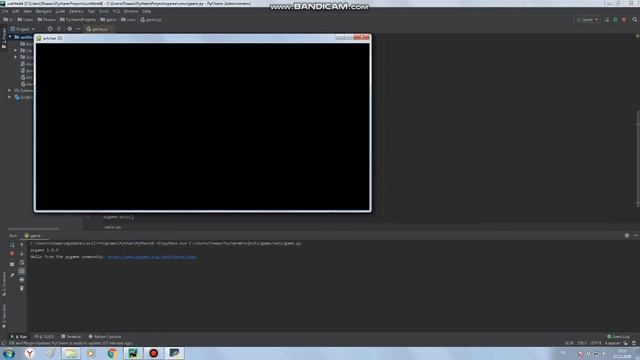Open the Edit menu

tap(16, 11)
